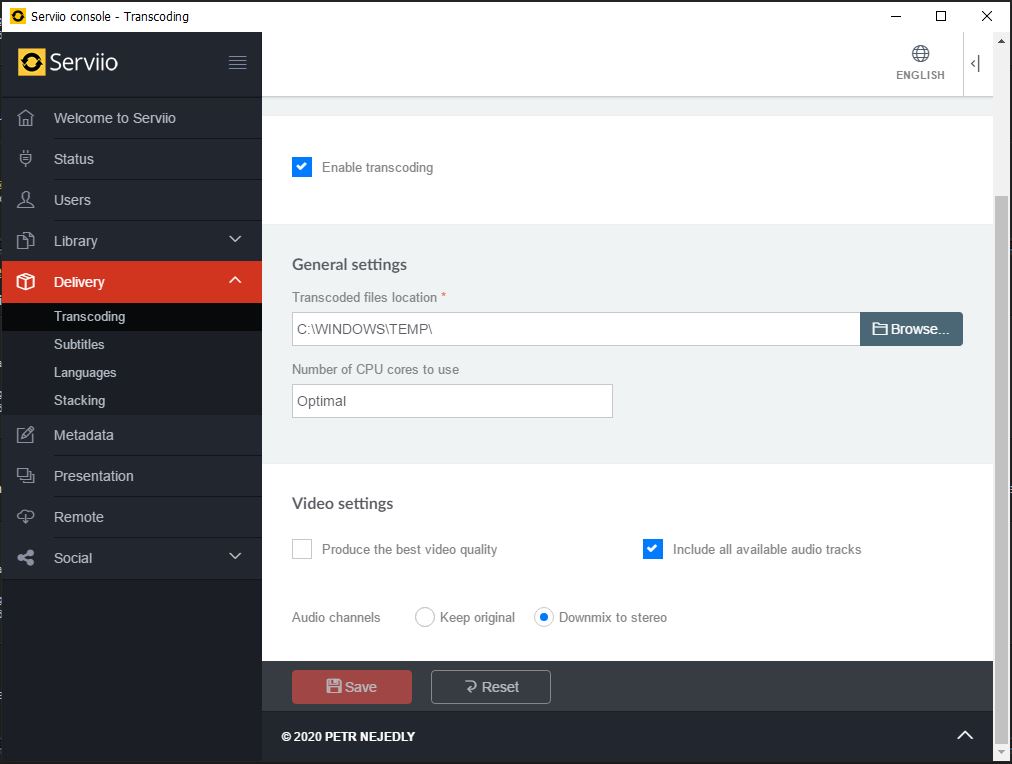Click the Presentation screens icon
1012x764 pixels.
(26, 476)
